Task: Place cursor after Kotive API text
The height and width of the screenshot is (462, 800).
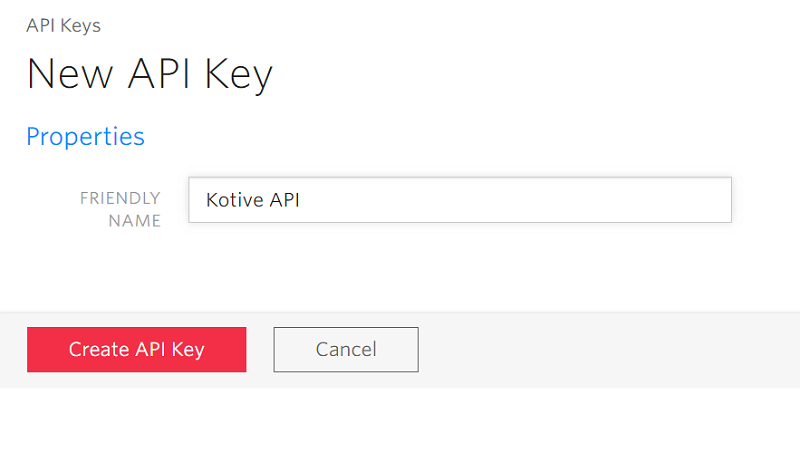Action: pyautogui.click(x=301, y=200)
